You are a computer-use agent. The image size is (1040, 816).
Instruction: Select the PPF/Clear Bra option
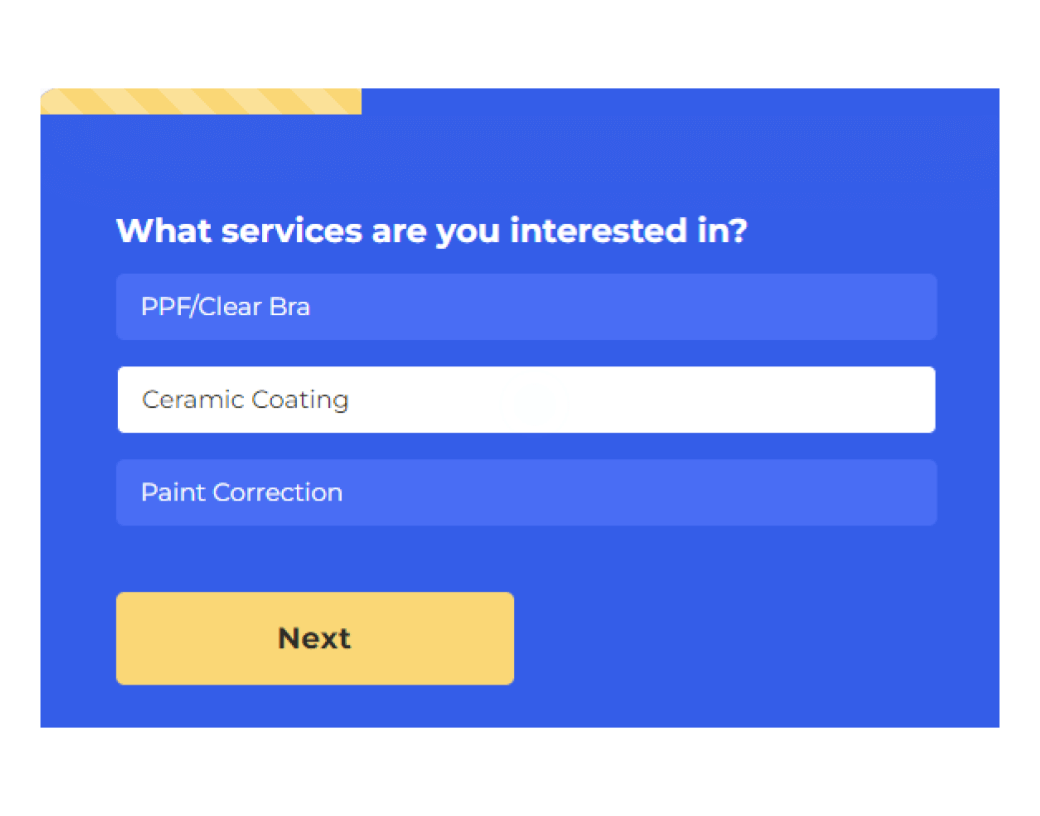point(526,307)
